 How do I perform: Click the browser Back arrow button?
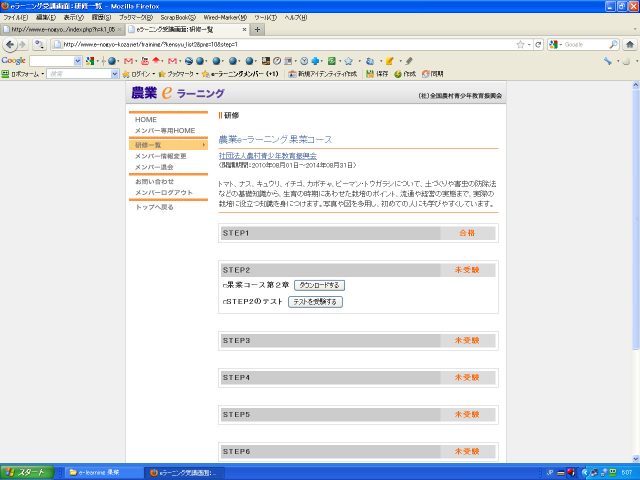pyautogui.click(x=9, y=45)
